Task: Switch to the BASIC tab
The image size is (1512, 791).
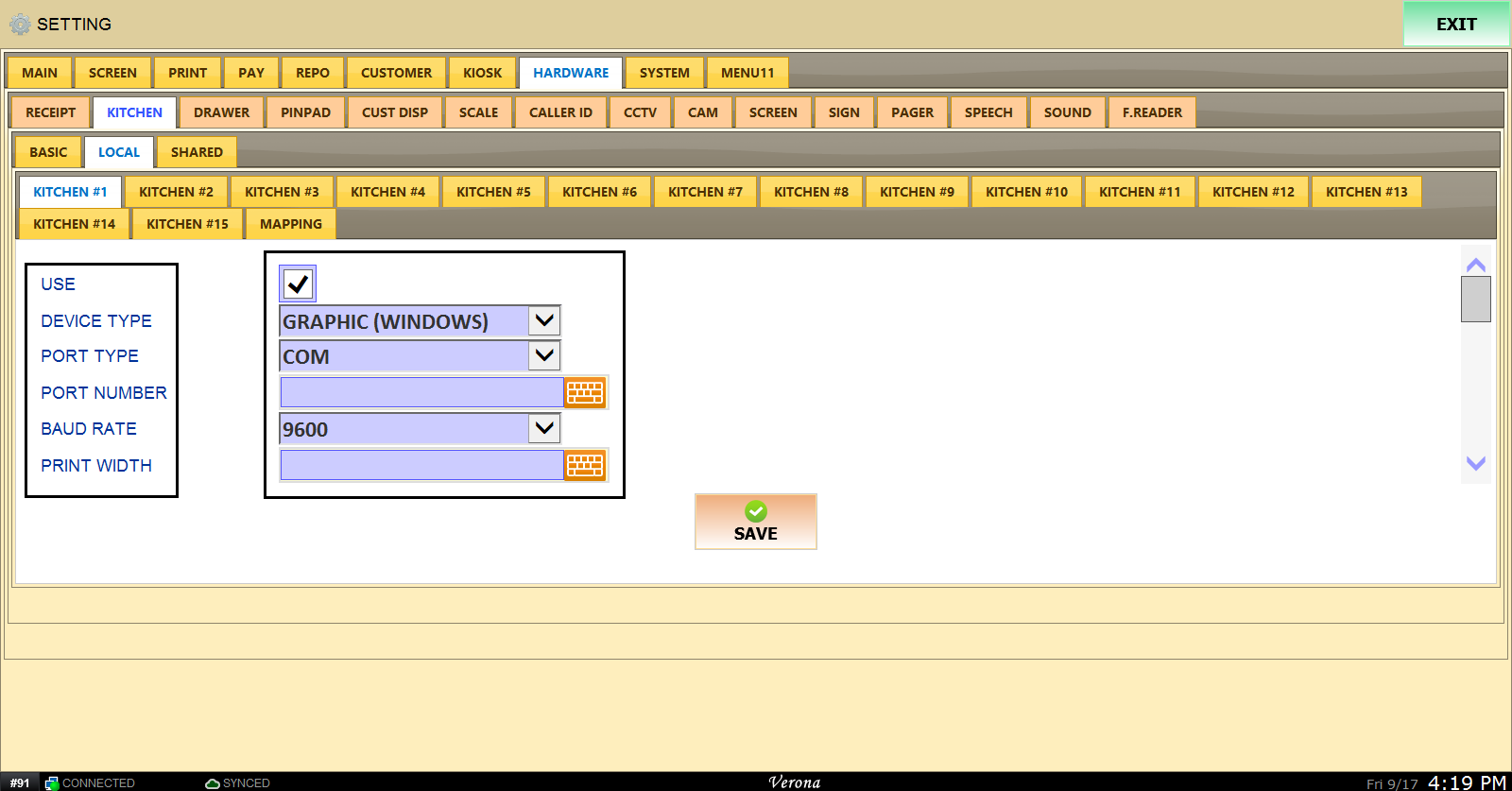Action: tap(48, 152)
